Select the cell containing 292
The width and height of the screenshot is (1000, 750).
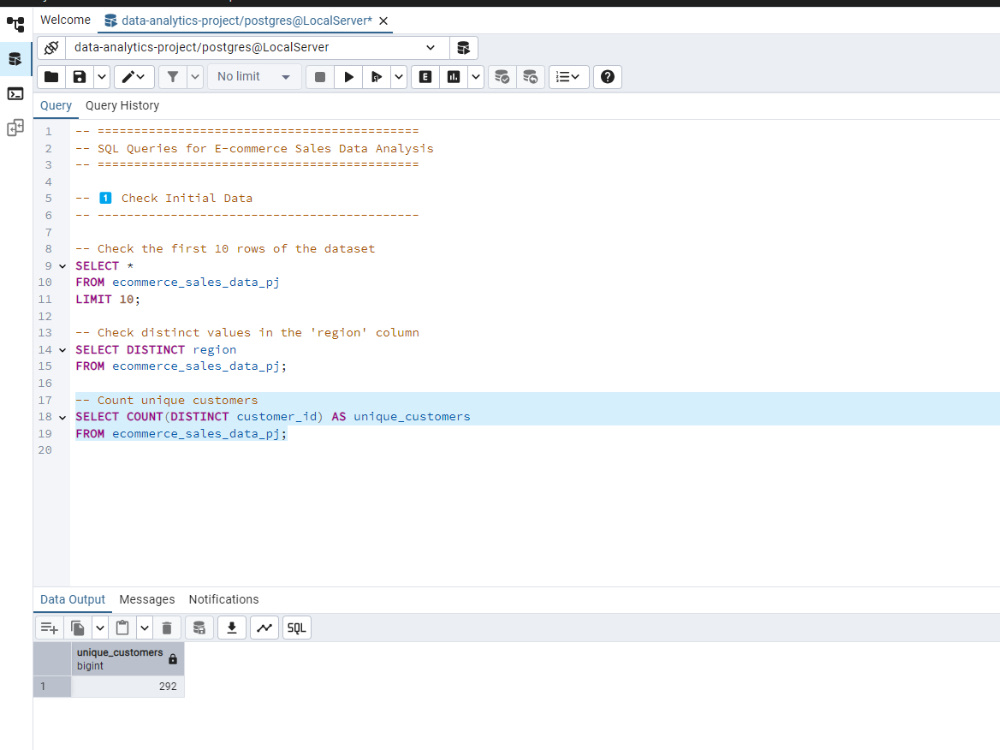[128, 686]
